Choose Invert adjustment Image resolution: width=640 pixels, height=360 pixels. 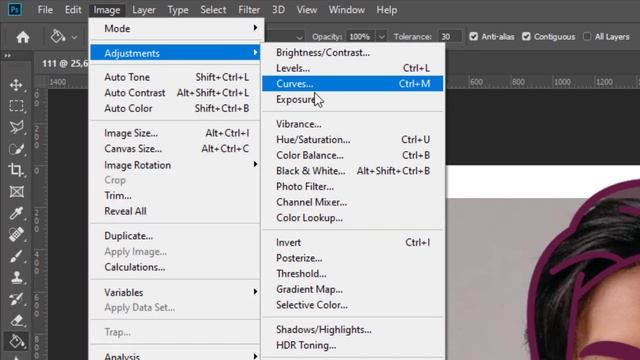click(x=353, y=242)
